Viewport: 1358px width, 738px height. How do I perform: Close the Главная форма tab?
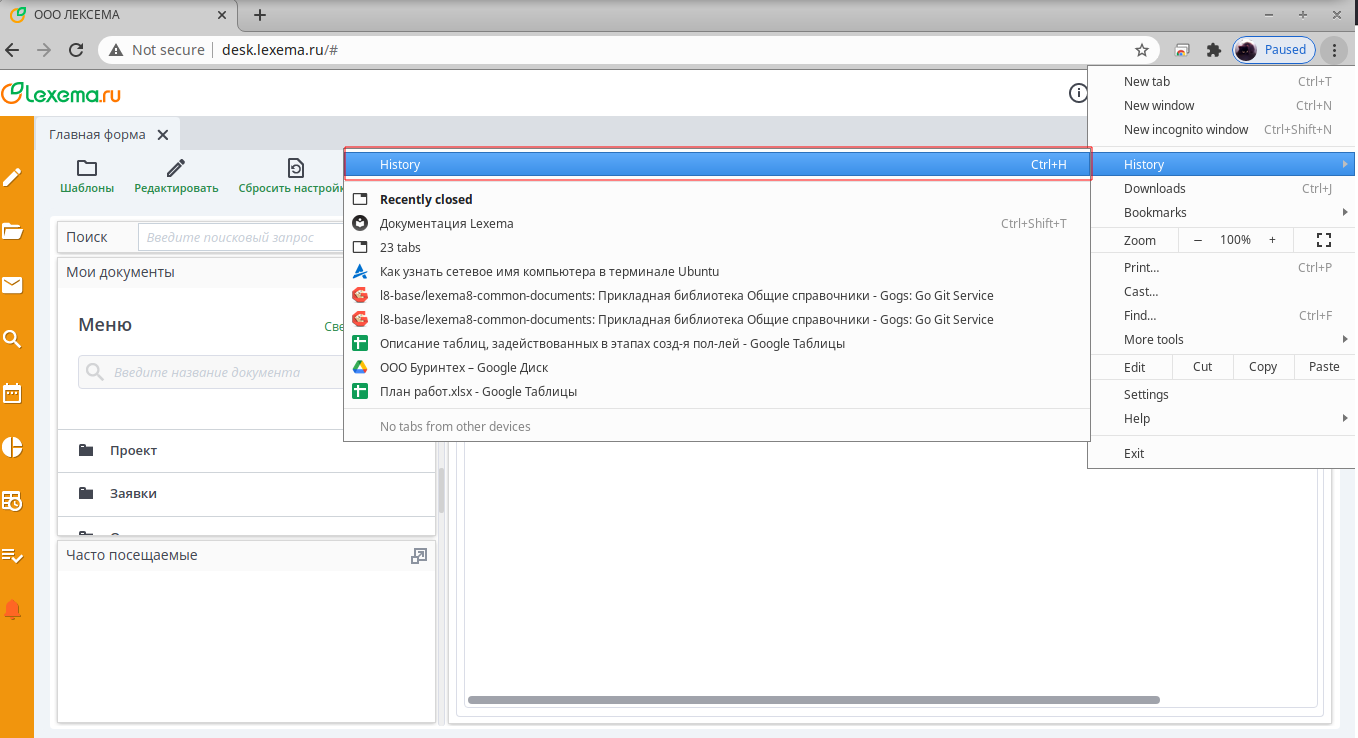(163, 135)
